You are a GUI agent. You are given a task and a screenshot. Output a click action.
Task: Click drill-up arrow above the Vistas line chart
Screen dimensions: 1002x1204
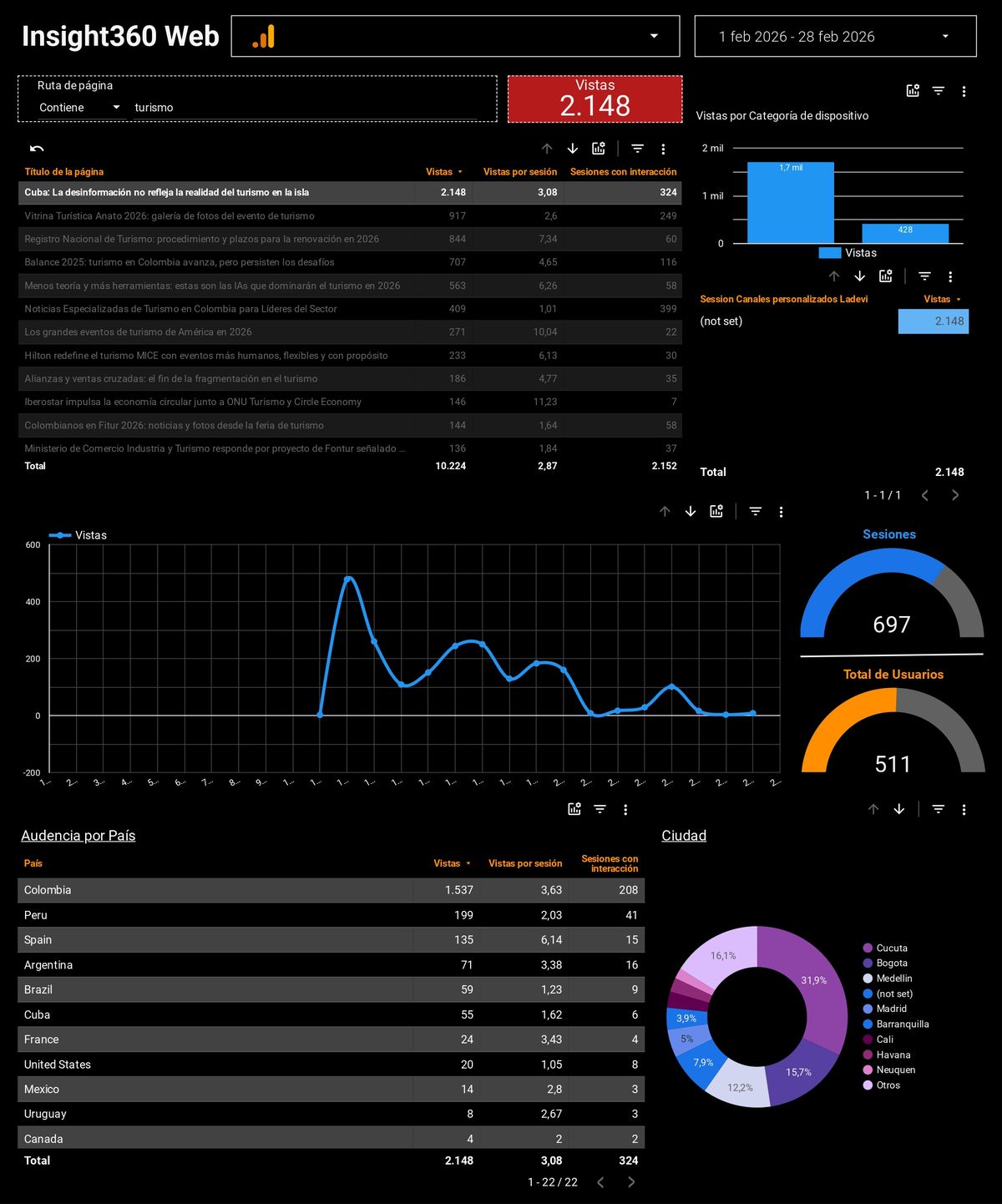pyautogui.click(x=665, y=512)
